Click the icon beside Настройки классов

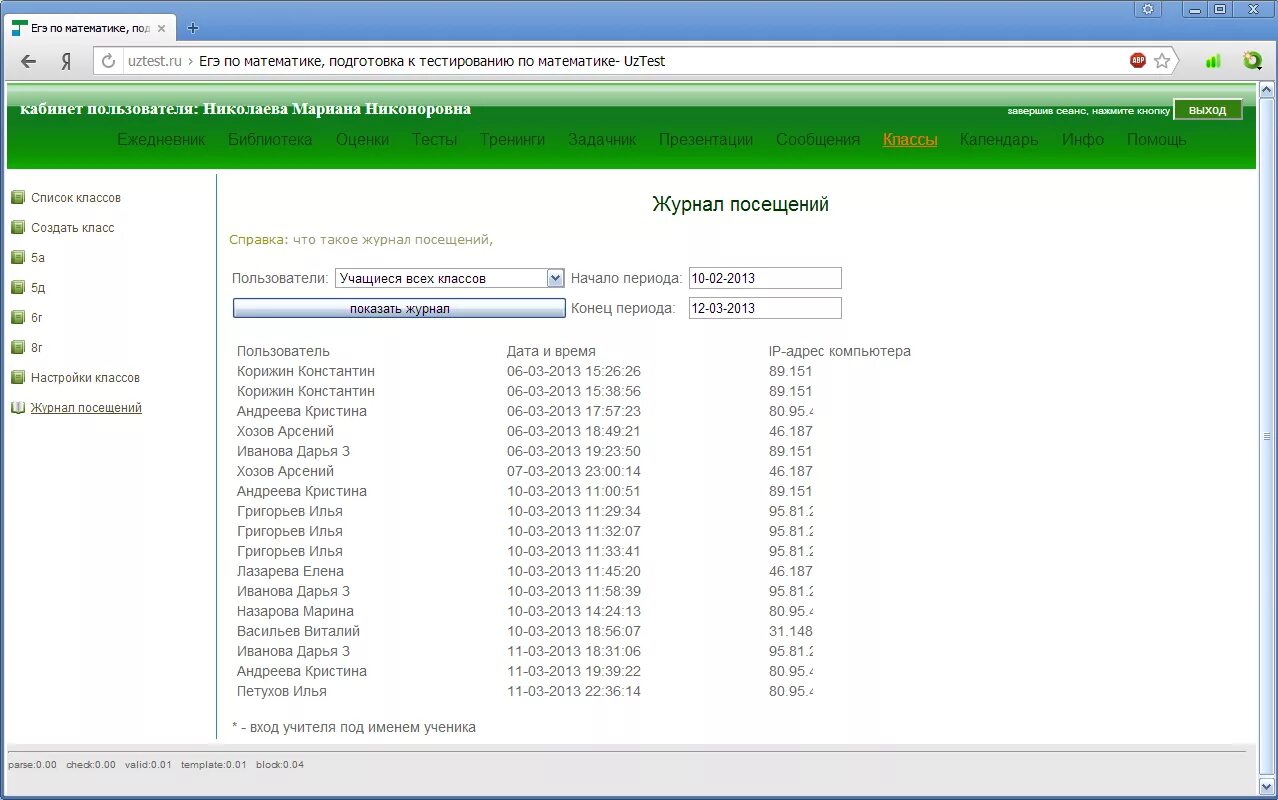click(18, 378)
